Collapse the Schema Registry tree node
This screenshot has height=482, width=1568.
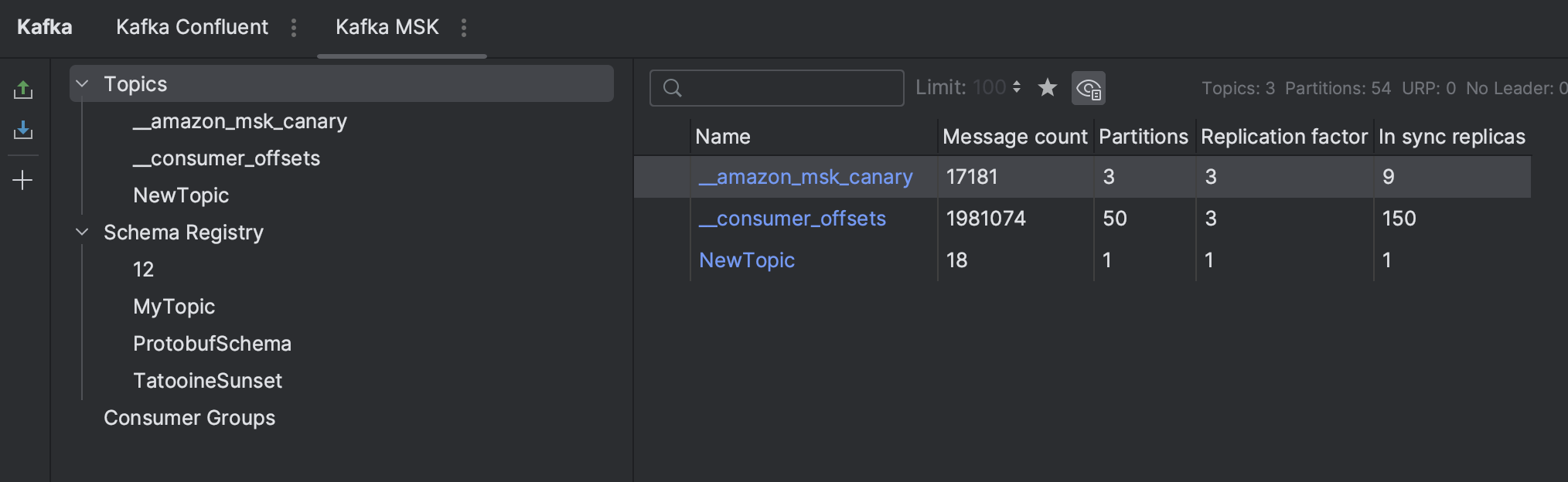(82, 232)
